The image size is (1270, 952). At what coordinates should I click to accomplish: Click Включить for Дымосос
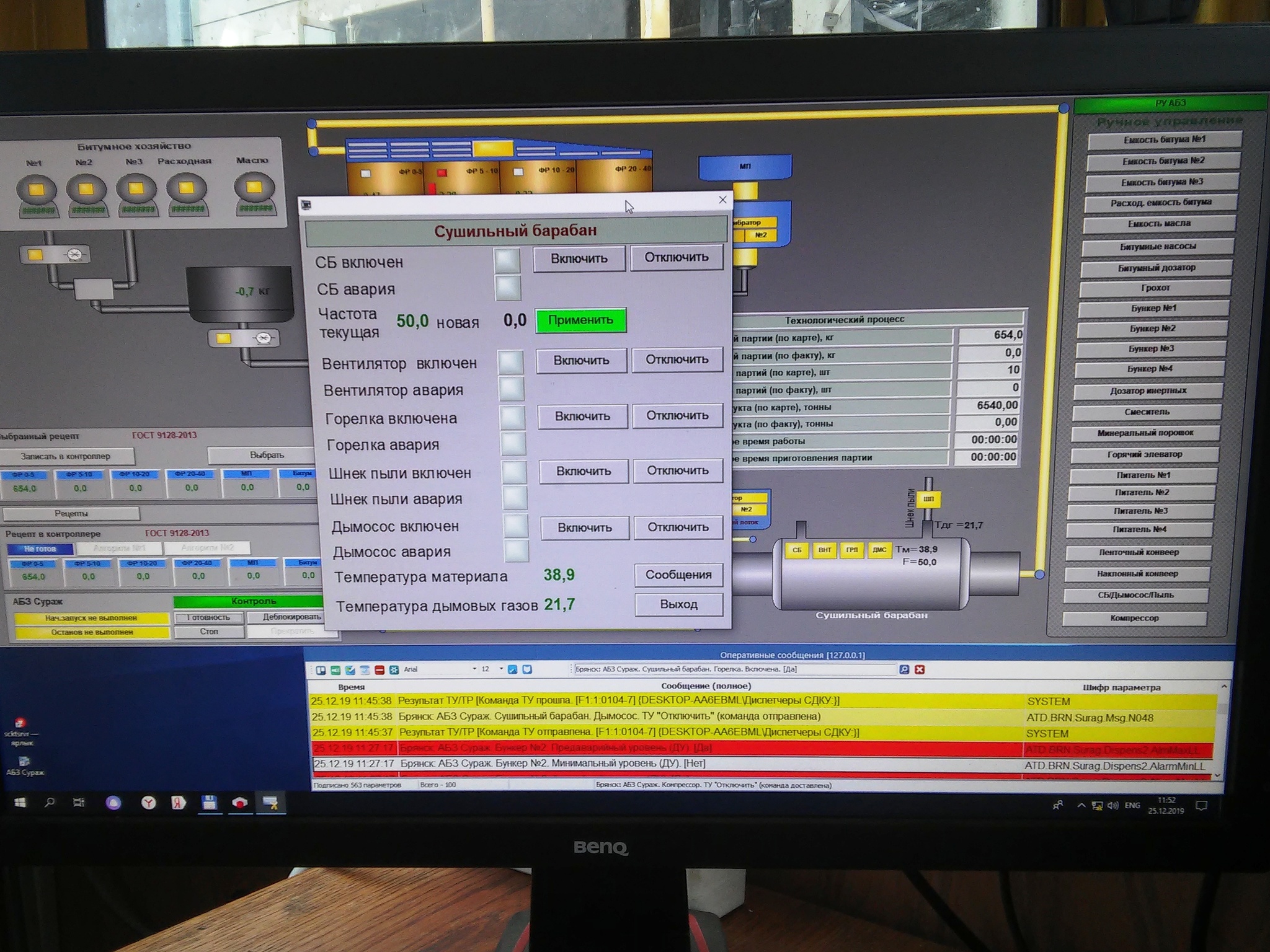click(584, 528)
